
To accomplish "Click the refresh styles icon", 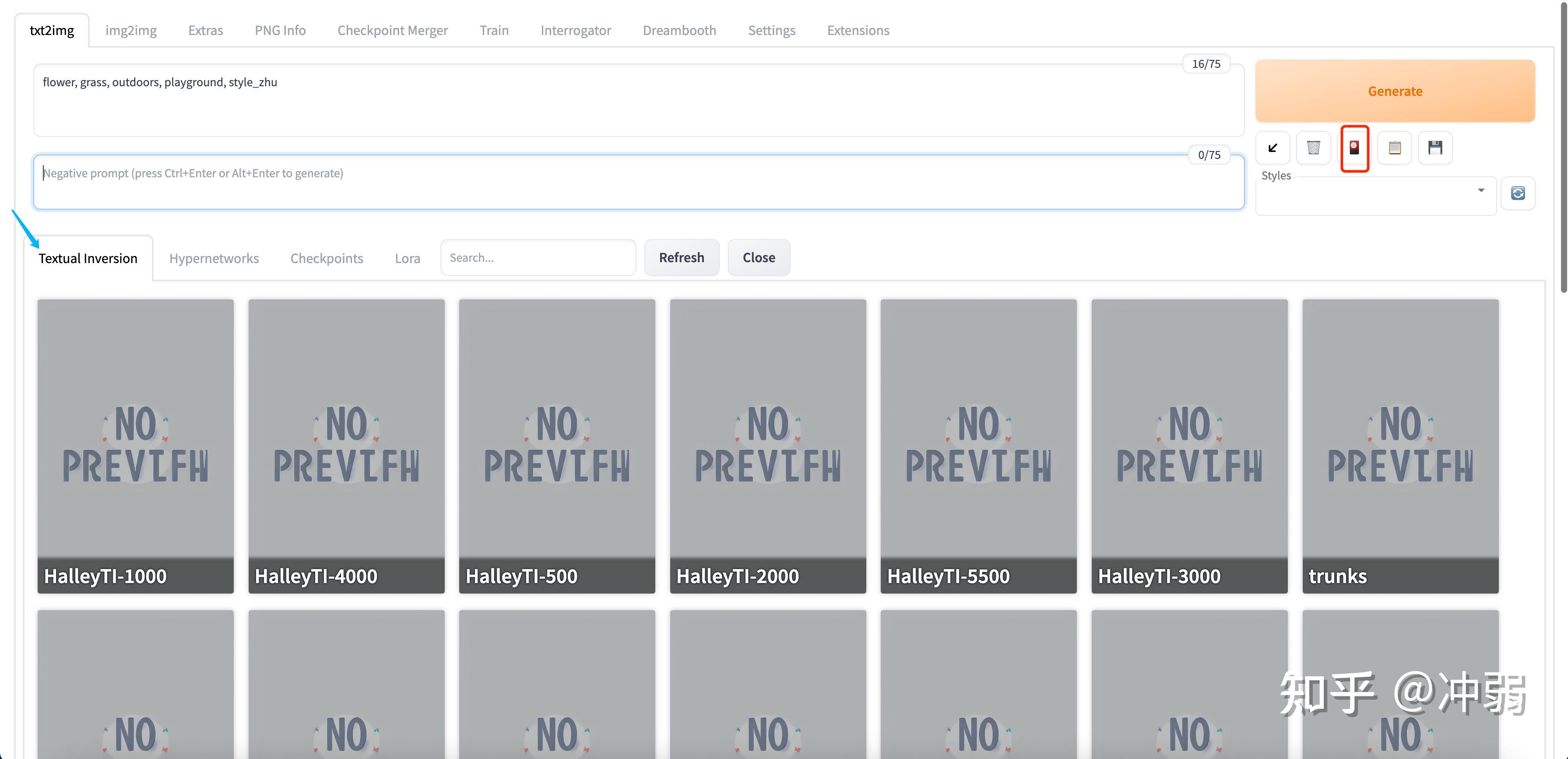I will pos(1518,193).
